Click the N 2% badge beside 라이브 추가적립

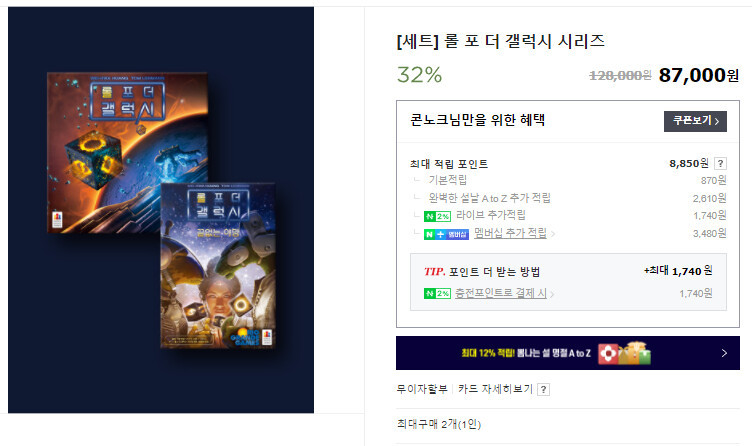[437, 216]
